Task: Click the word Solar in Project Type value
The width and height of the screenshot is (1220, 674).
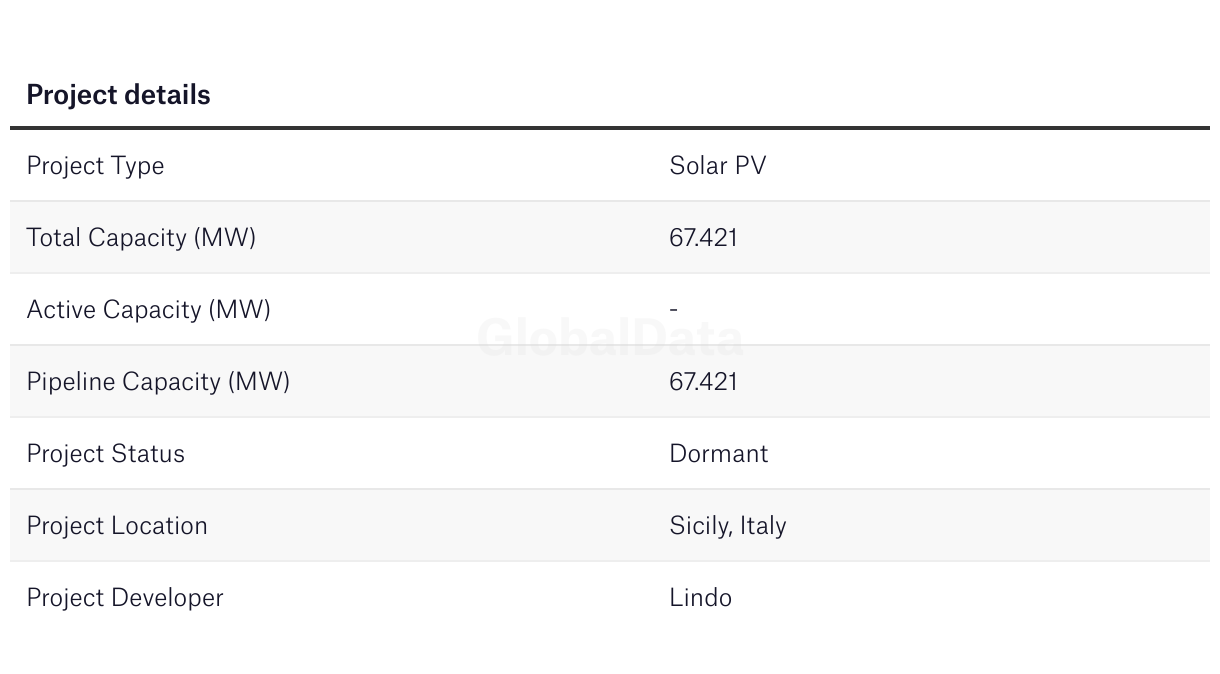Action: [x=698, y=166]
